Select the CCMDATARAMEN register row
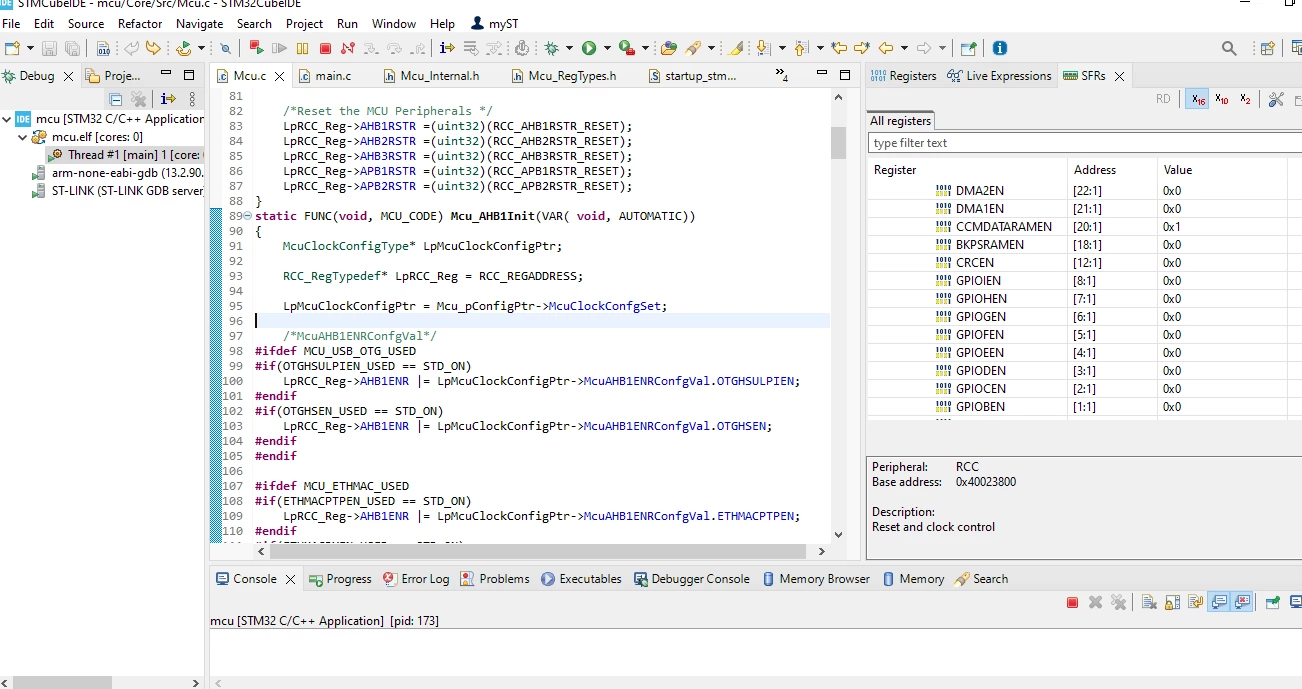Image resolution: width=1302 pixels, height=689 pixels. pos(1084,227)
